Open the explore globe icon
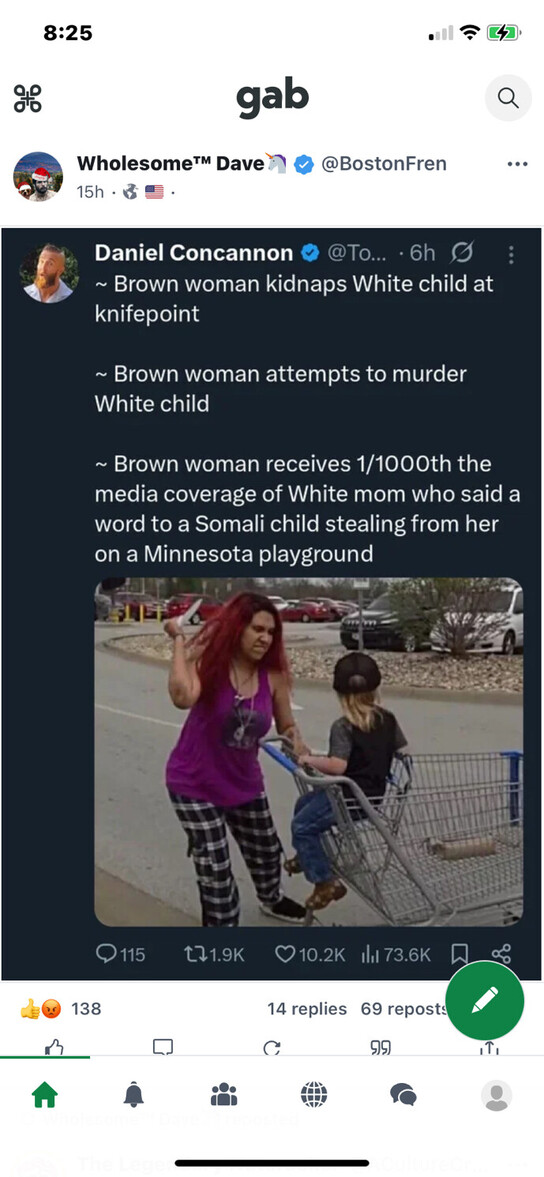544x1177 pixels. [x=314, y=1095]
